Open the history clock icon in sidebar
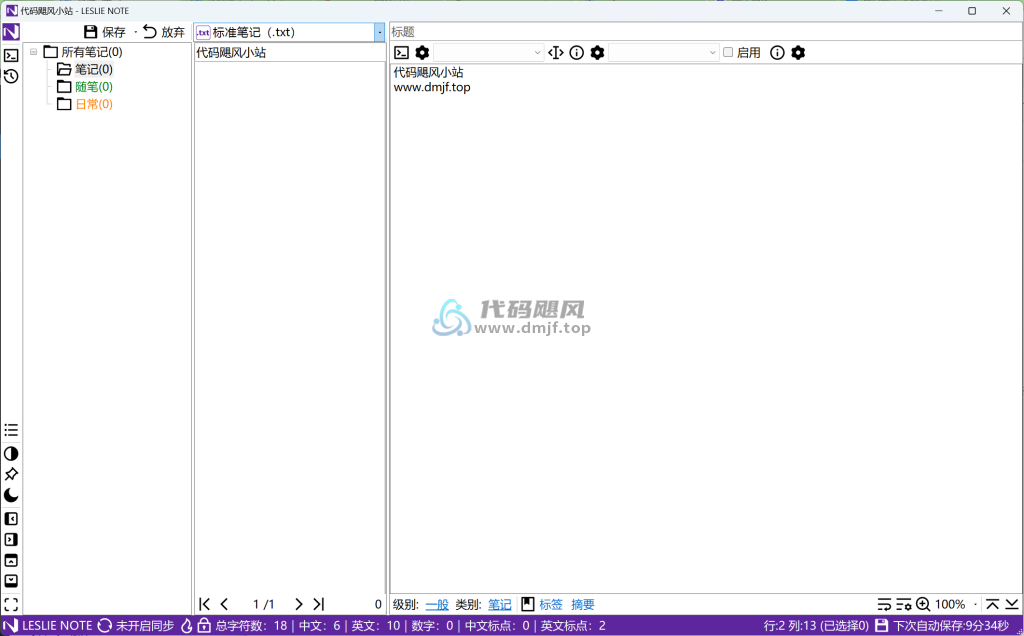 point(11,76)
